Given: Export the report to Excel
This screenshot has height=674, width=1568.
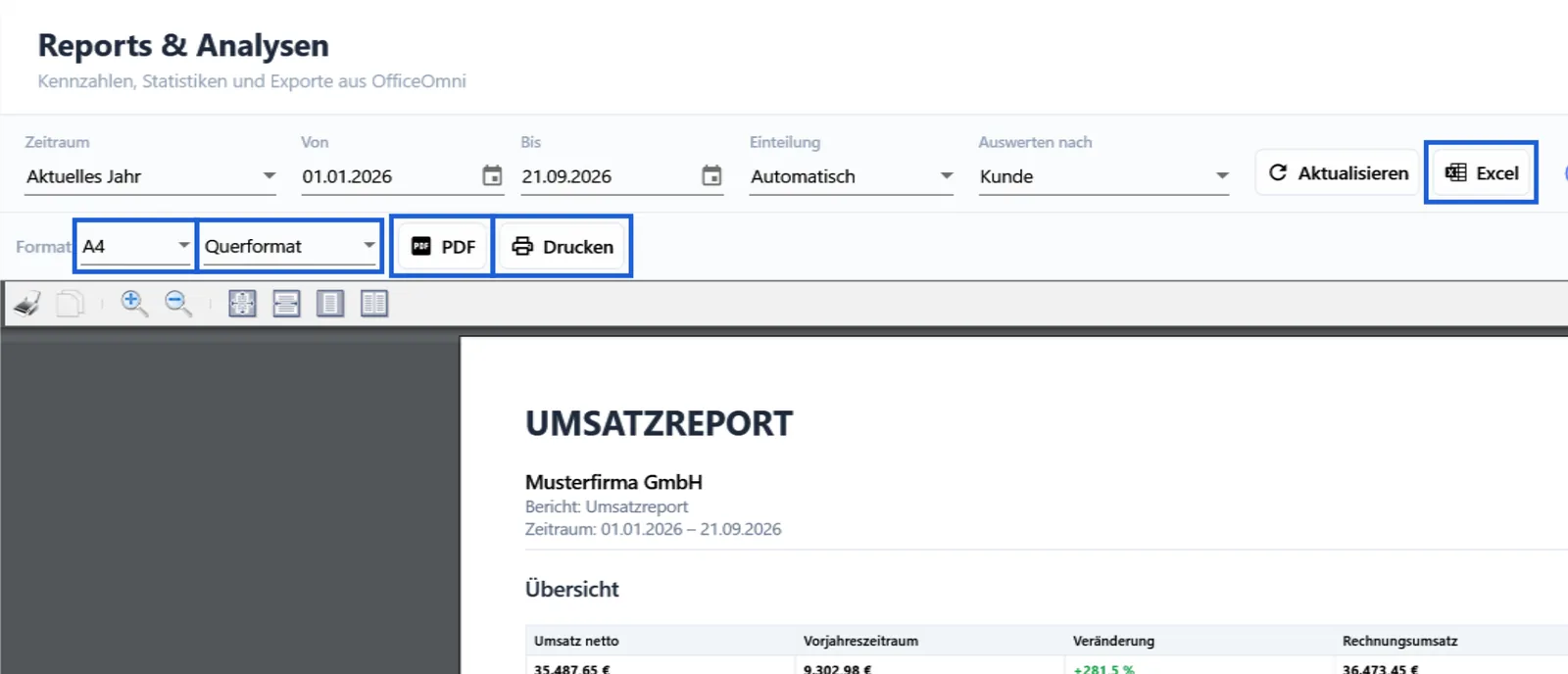Looking at the screenshot, I should pyautogui.click(x=1481, y=172).
